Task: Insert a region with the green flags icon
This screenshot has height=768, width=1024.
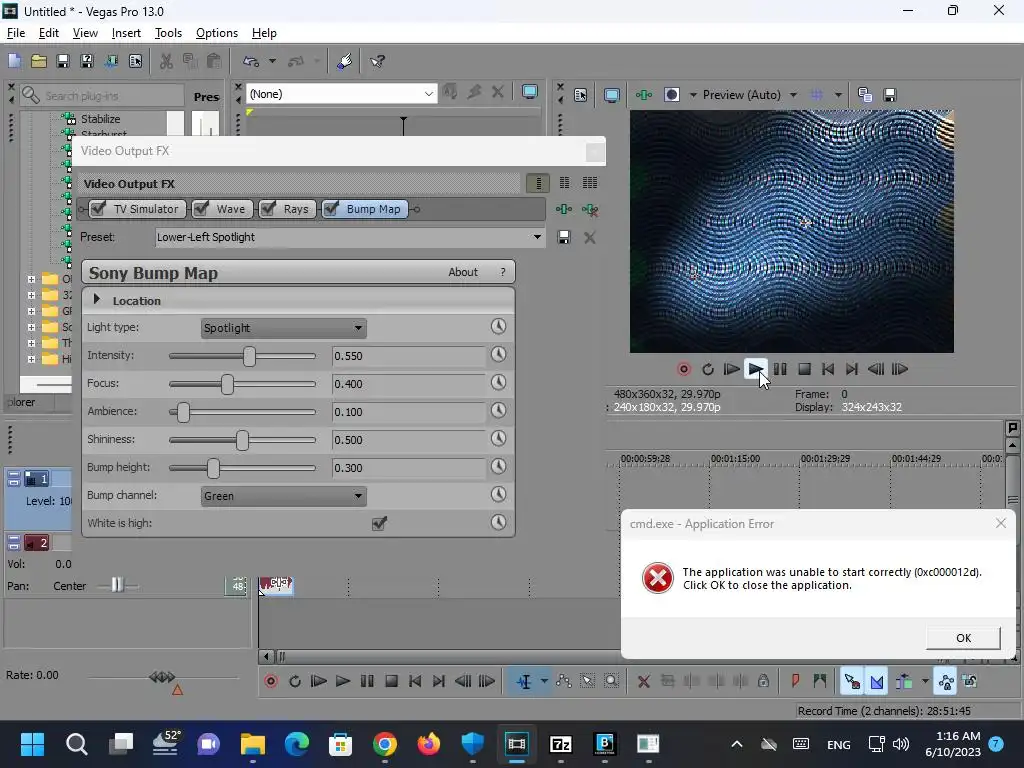Action: click(x=820, y=682)
